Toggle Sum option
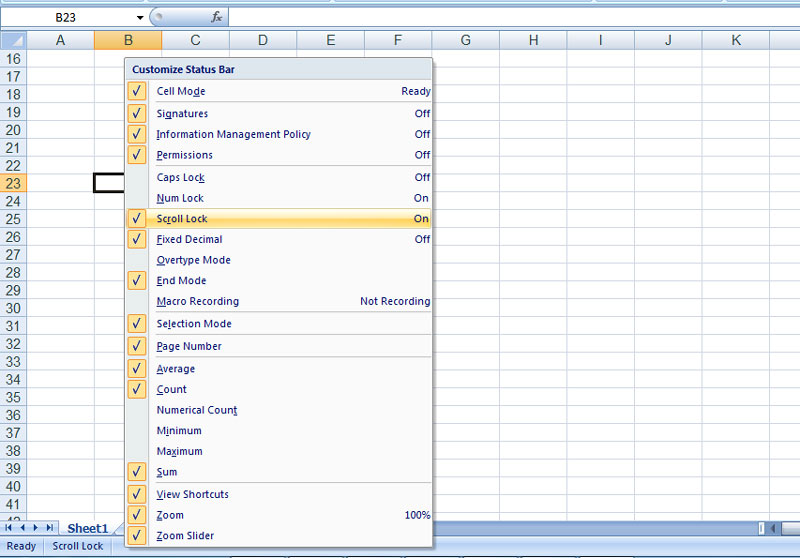 (x=279, y=472)
